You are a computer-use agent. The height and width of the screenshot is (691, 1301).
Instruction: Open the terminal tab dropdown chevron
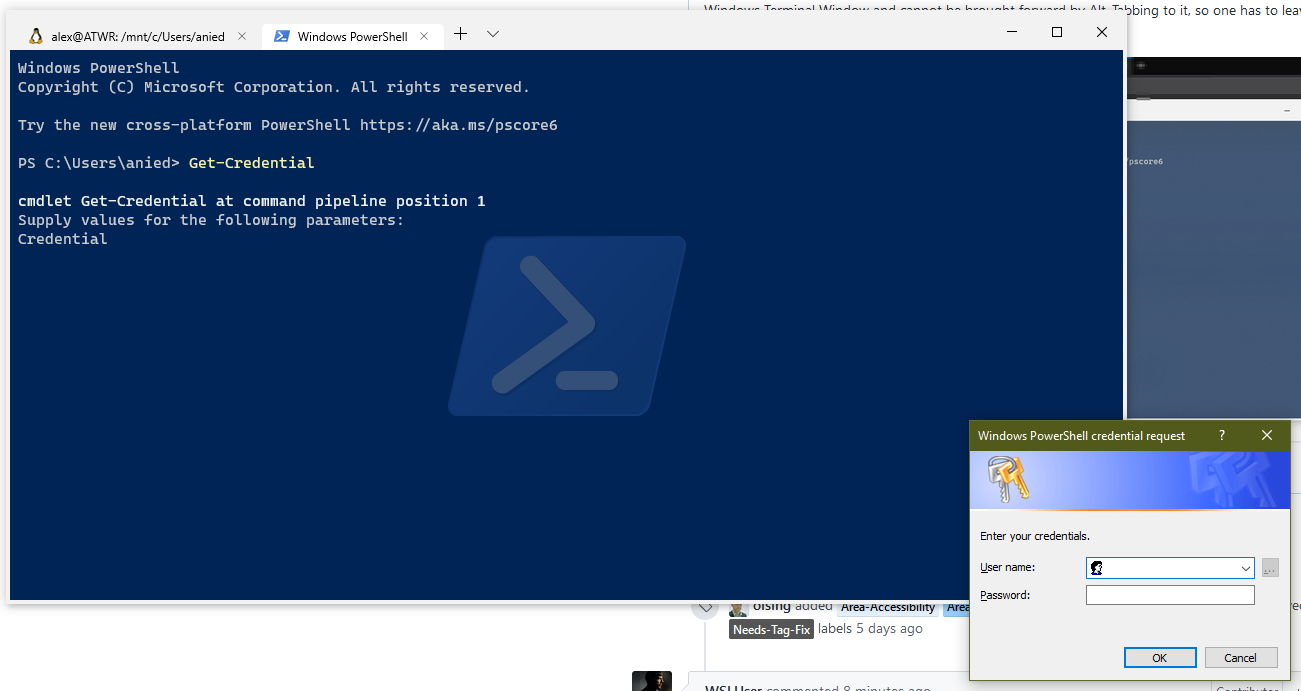[492, 33]
